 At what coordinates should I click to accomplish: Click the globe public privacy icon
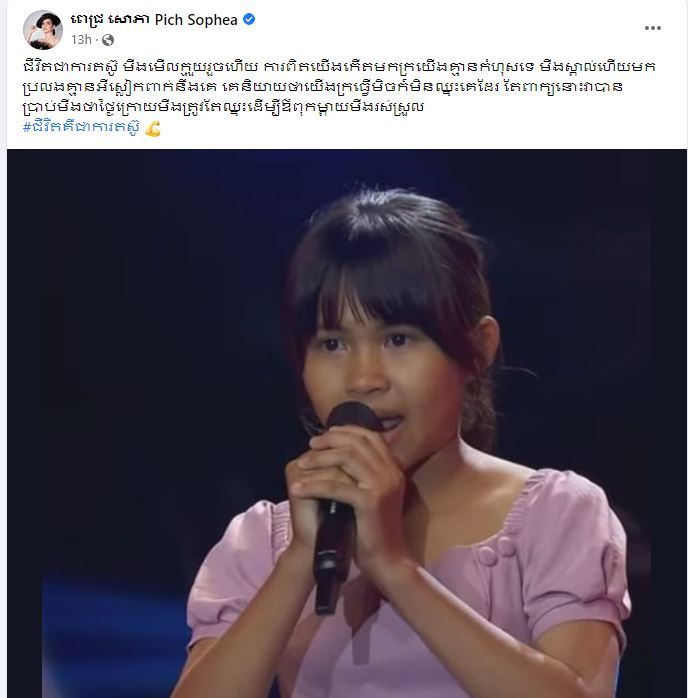(108, 40)
